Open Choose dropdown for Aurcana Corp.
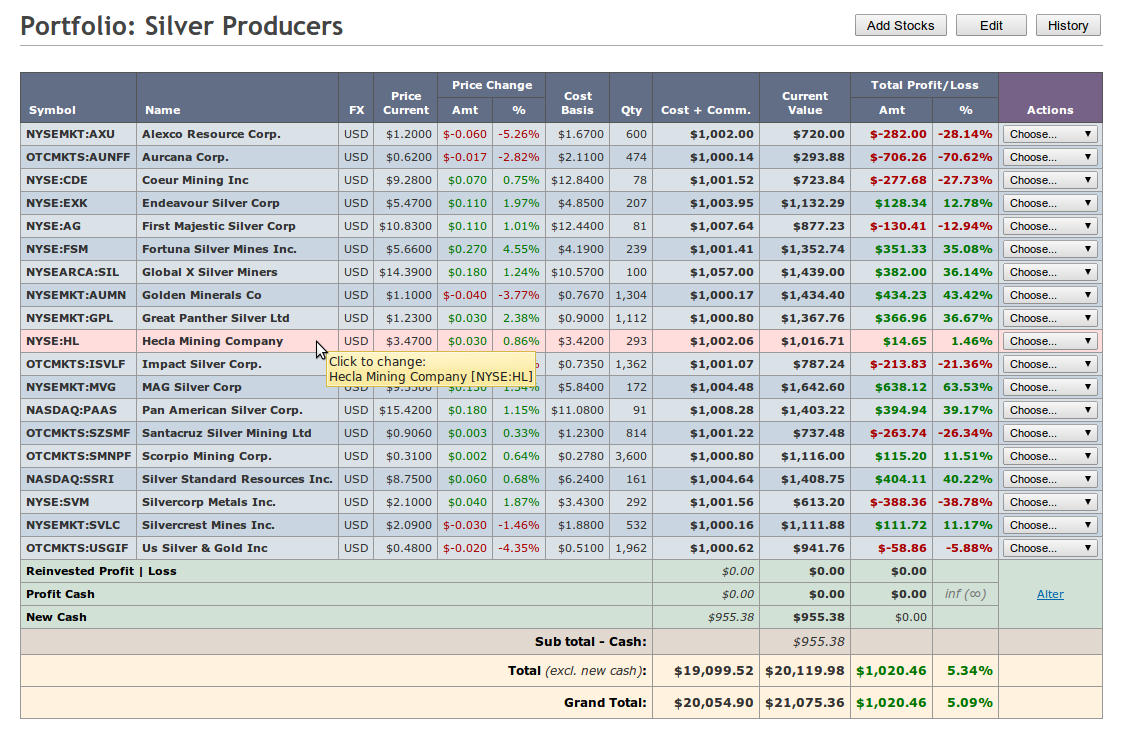 (1050, 157)
